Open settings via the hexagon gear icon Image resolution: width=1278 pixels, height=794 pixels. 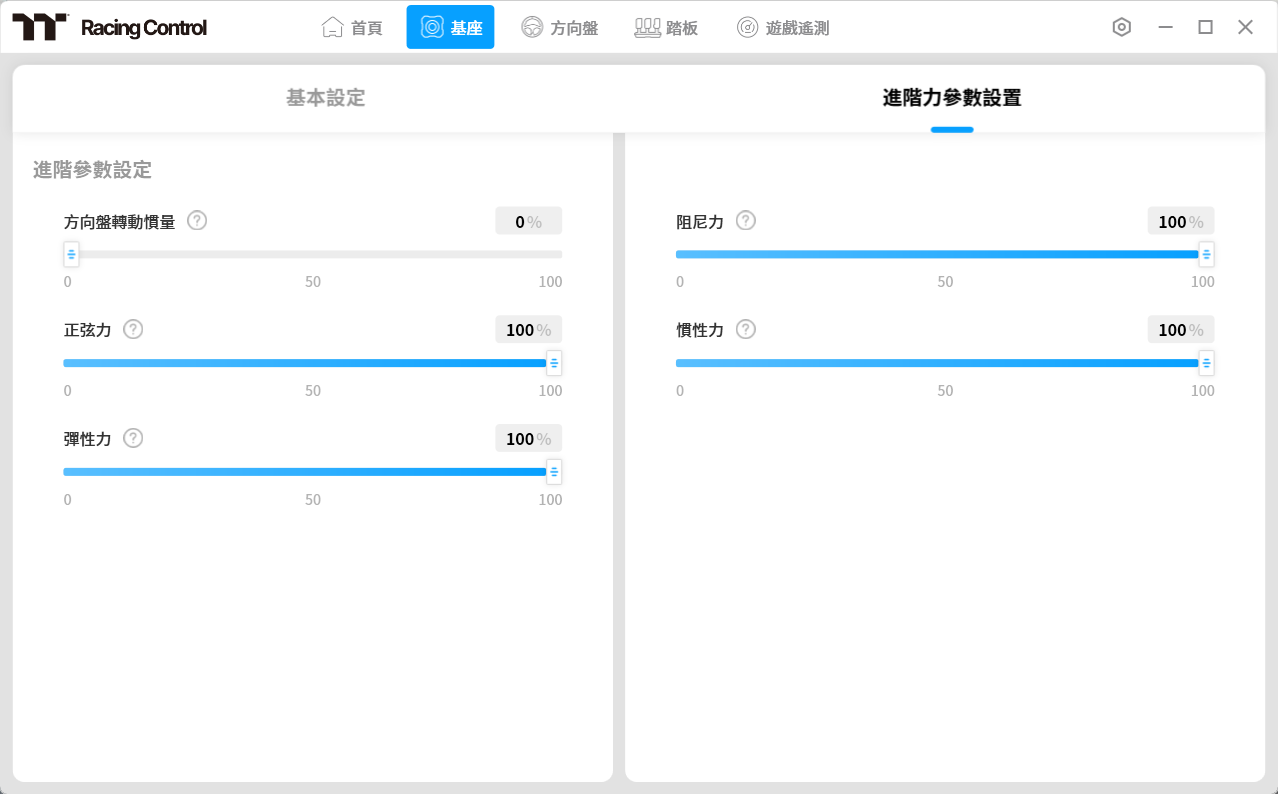1121,27
